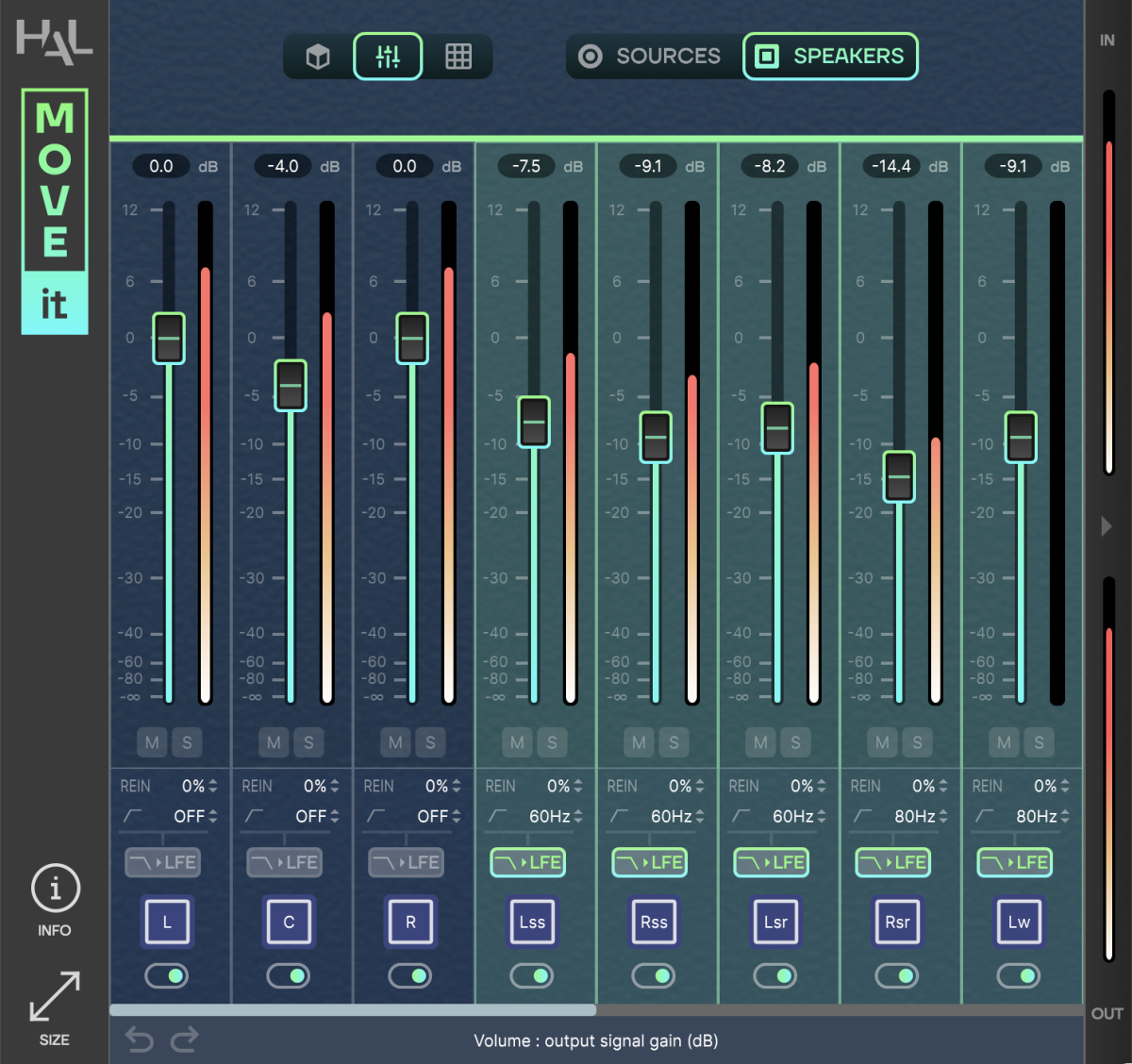Select the L speaker channel button

coord(167,922)
